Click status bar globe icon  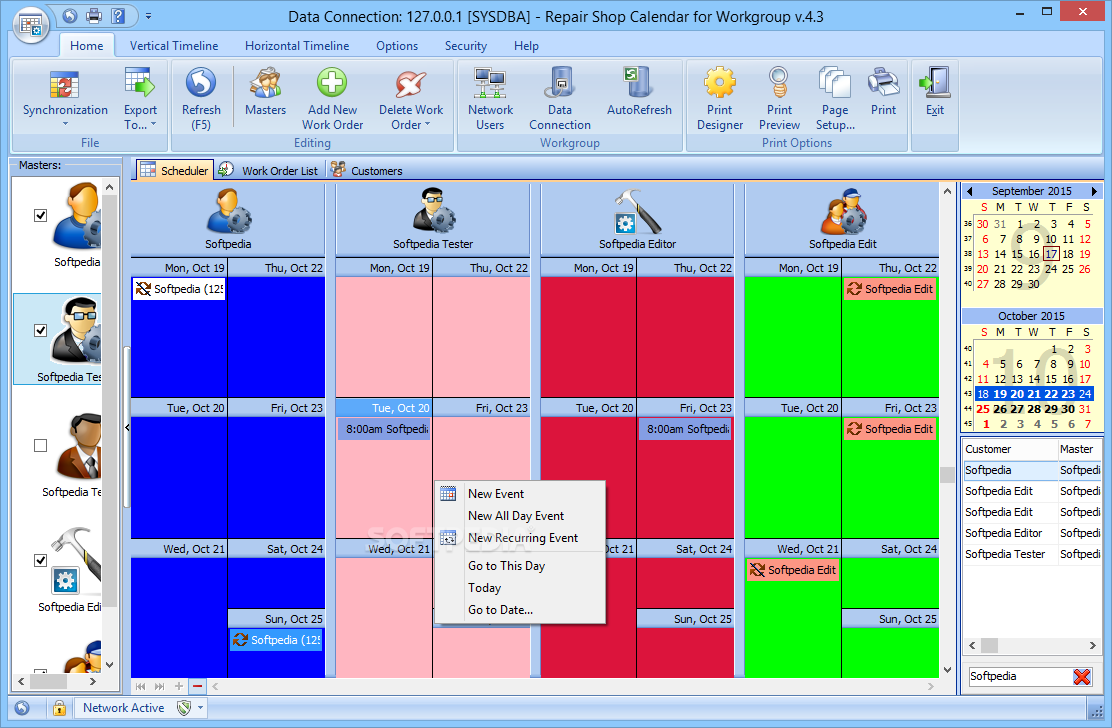pos(22,707)
